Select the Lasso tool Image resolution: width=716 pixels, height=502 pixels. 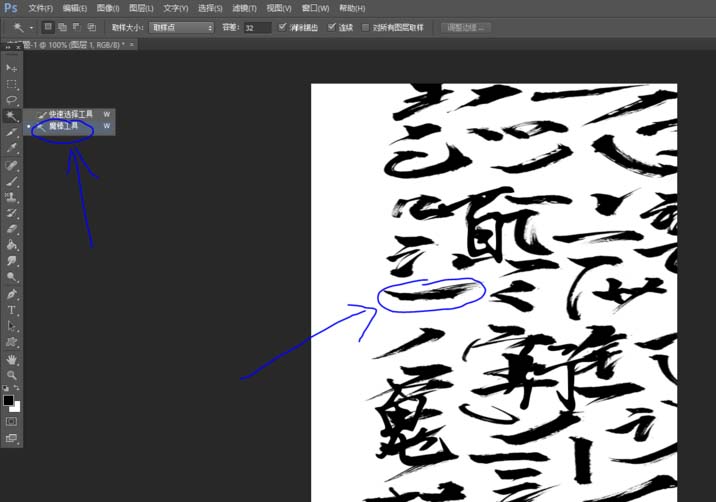(x=11, y=100)
